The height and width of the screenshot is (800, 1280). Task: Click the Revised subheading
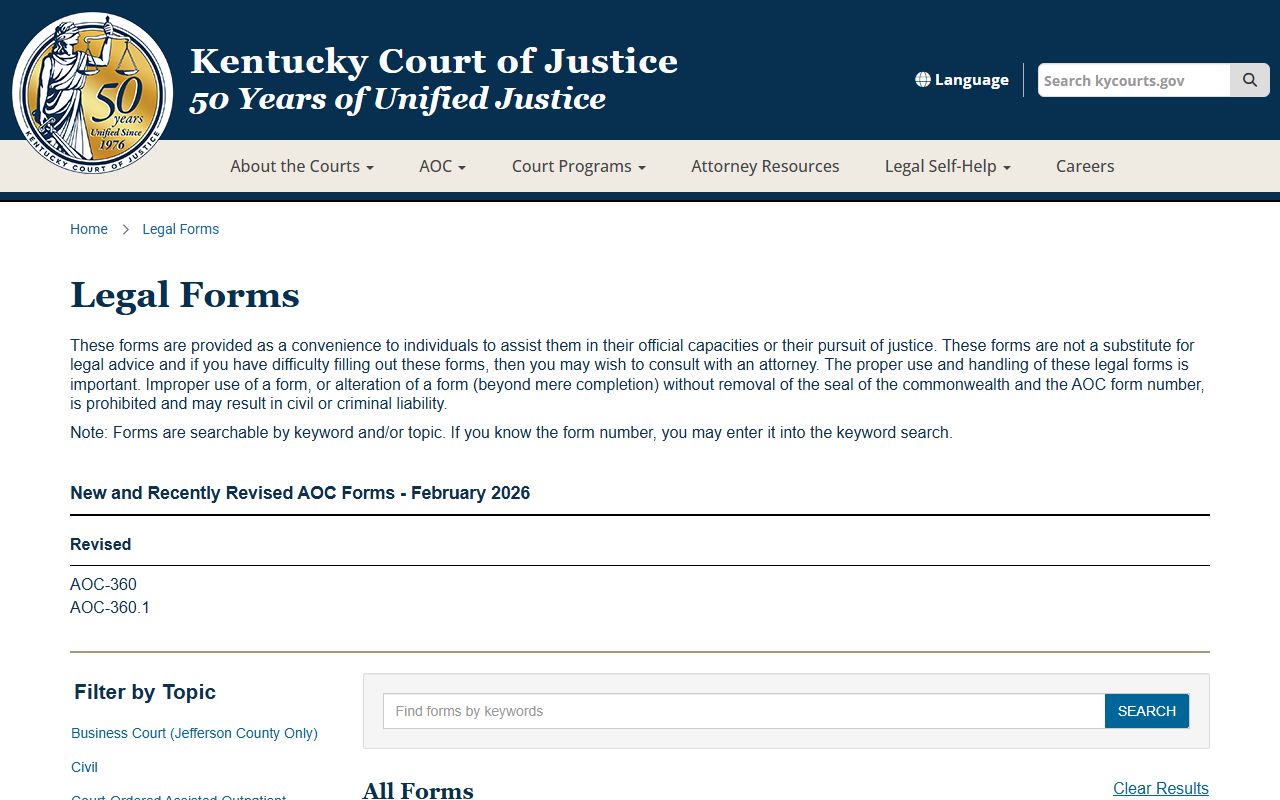[100, 544]
